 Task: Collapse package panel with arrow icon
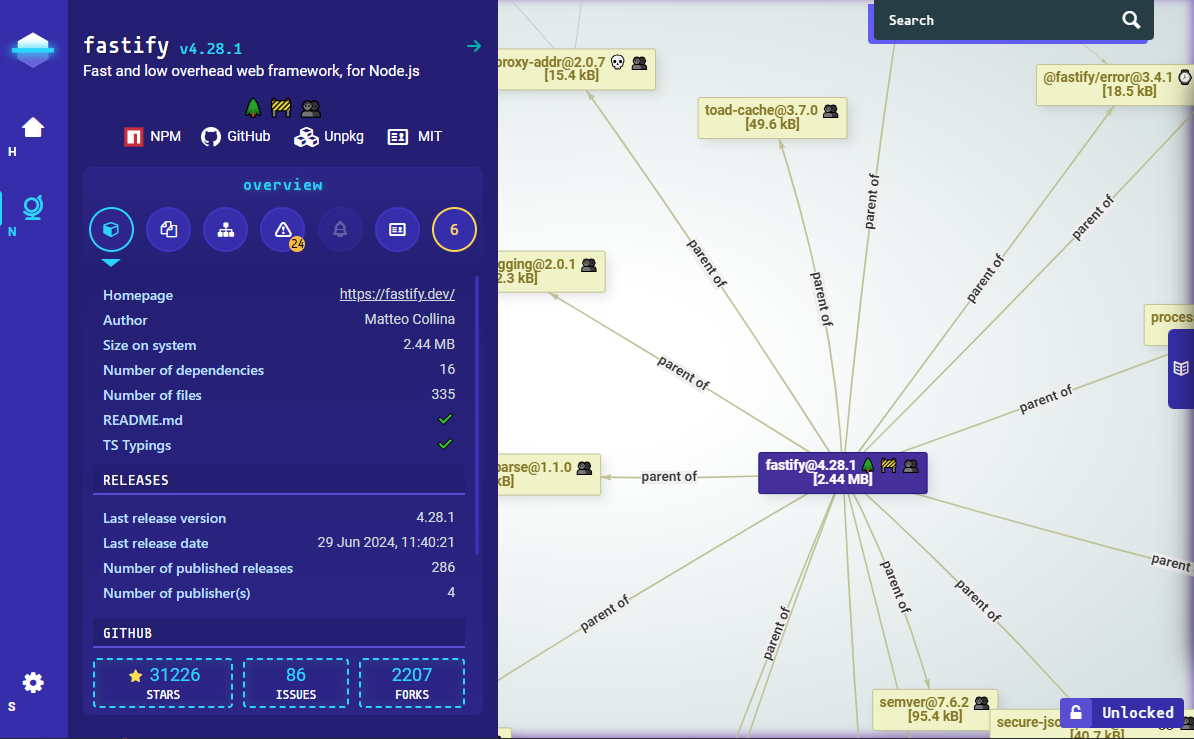474,46
